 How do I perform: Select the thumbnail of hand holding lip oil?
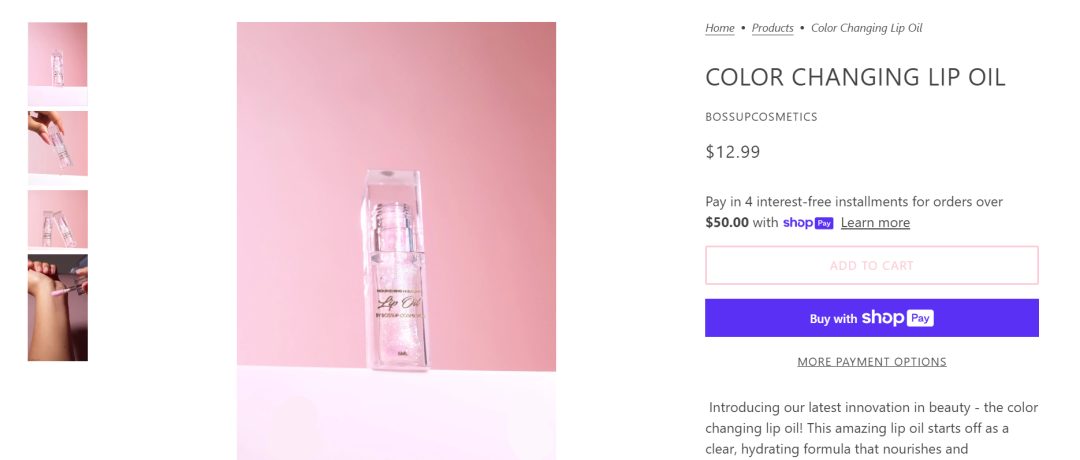[x=57, y=144]
